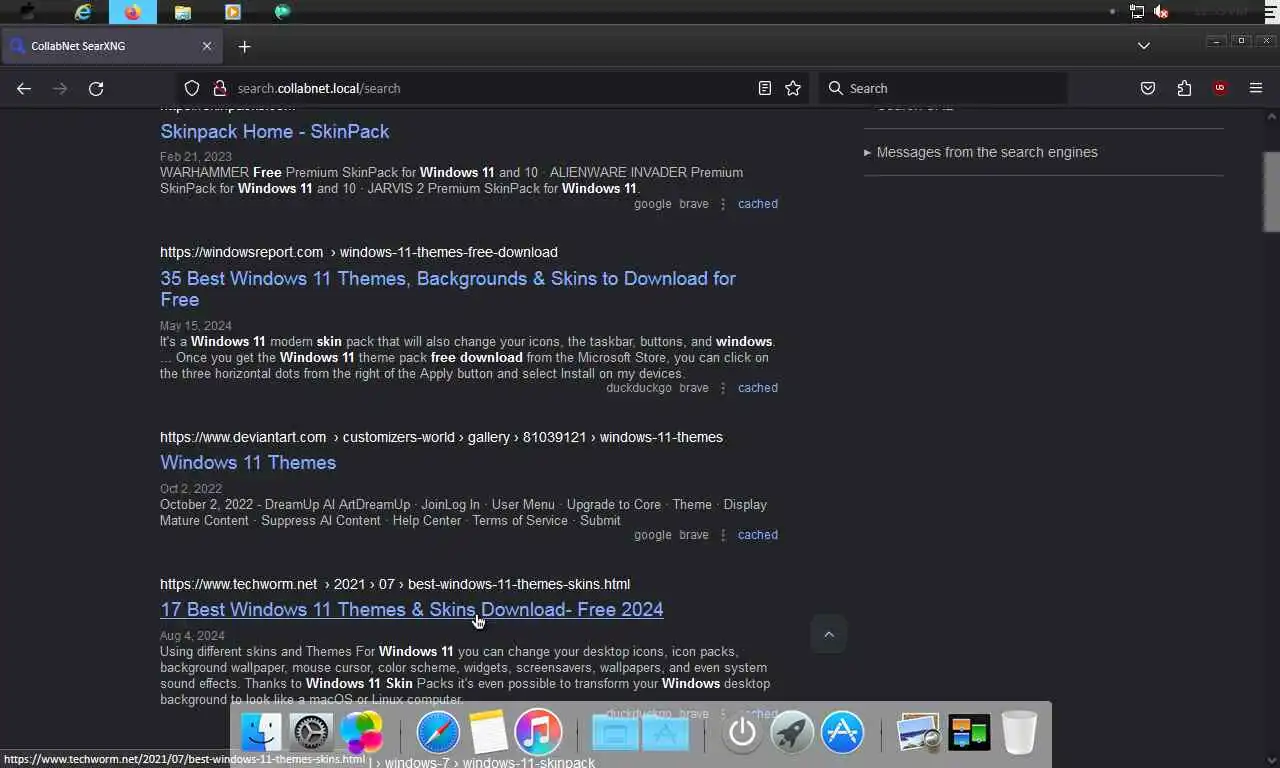The height and width of the screenshot is (768, 1280).
Task: Open the Firefox hamburger menu
Action: pyautogui.click(x=1256, y=88)
